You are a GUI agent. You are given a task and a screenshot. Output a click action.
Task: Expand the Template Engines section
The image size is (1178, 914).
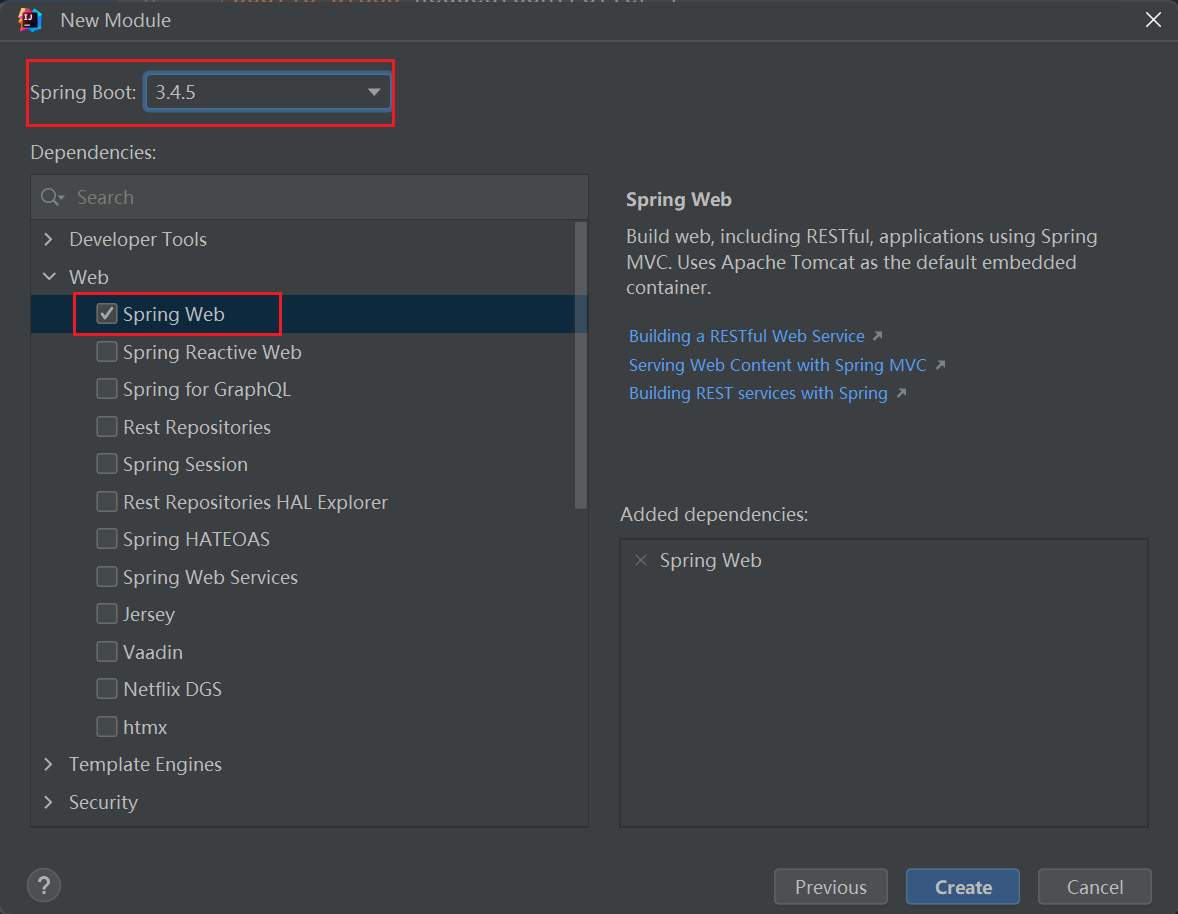(x=47, y=764)
